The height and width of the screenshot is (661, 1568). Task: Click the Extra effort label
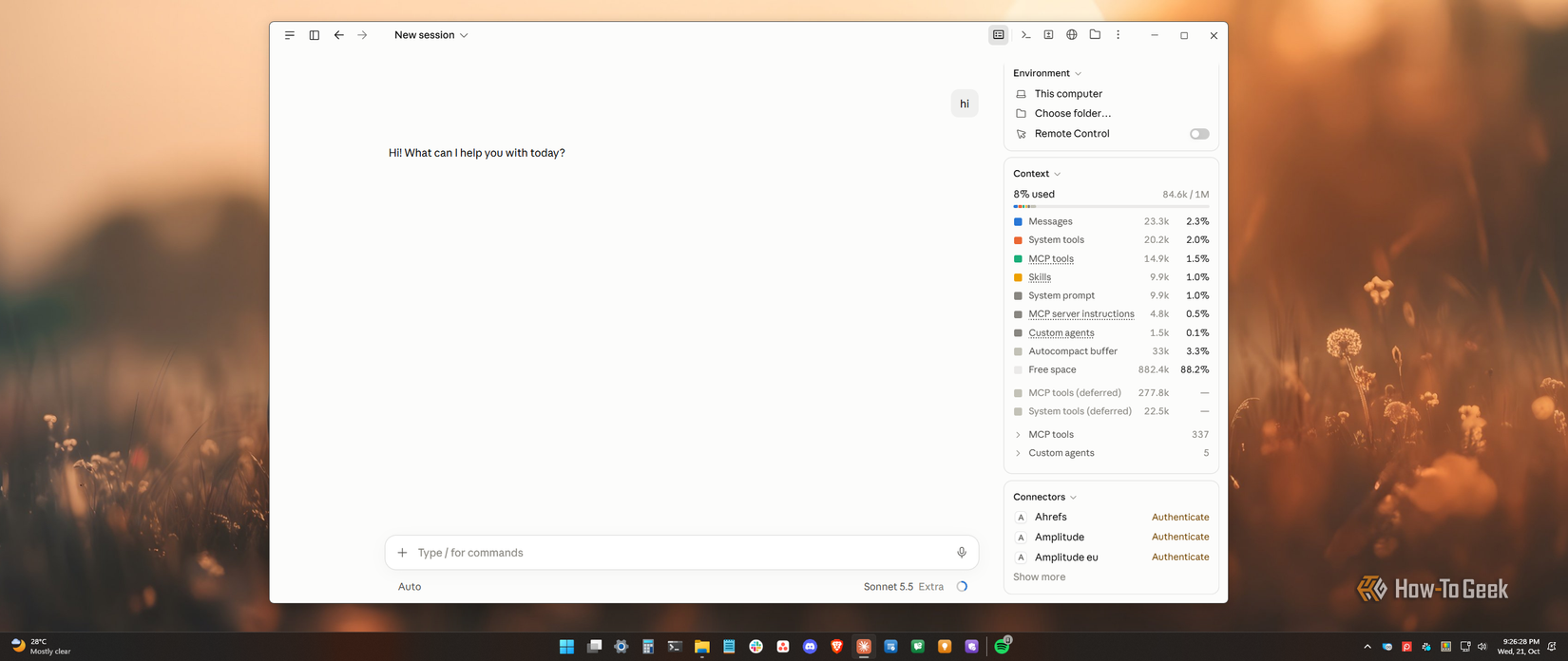tap(931, 587)
